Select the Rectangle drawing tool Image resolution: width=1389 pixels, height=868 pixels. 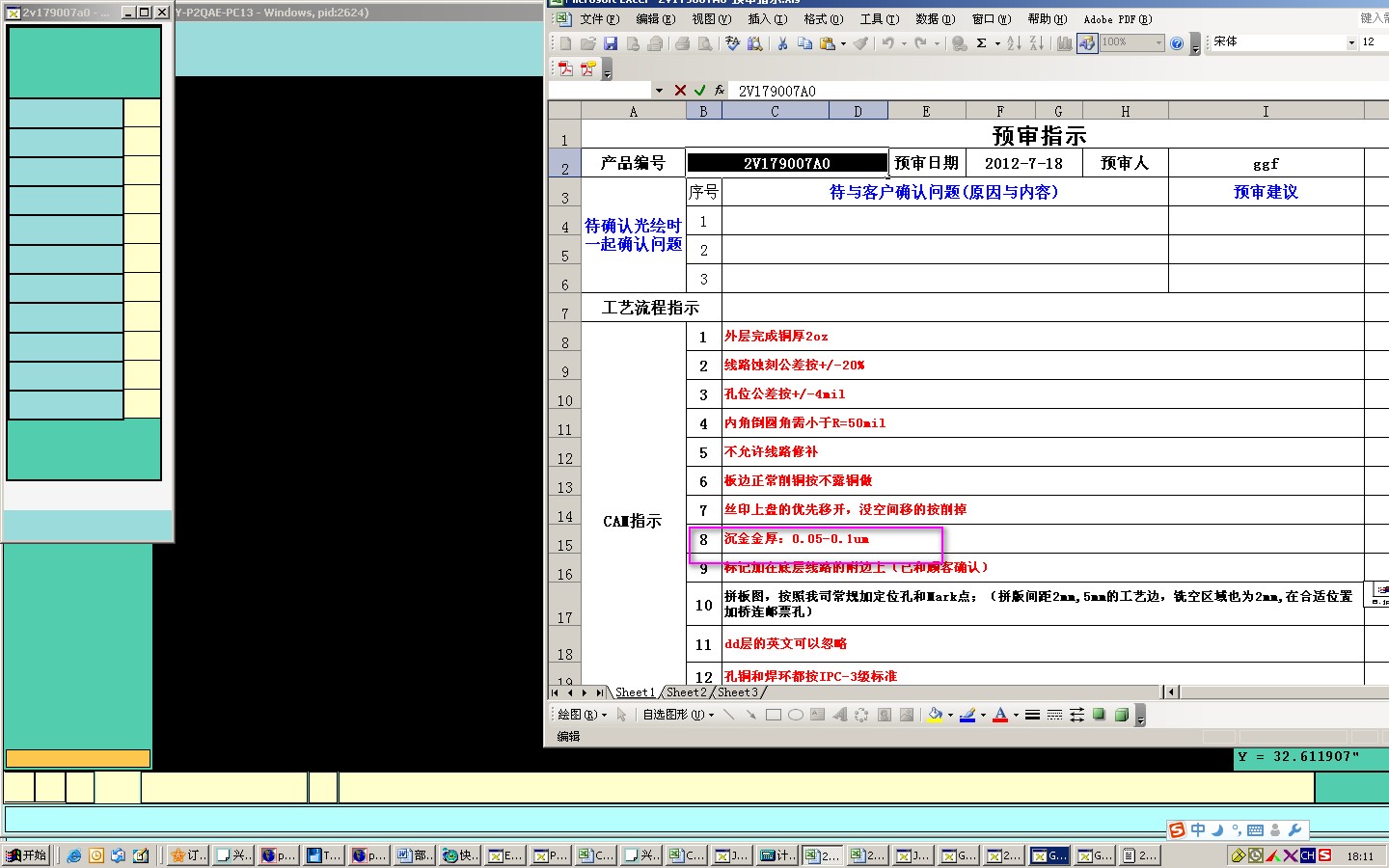[x=774, y=715]
